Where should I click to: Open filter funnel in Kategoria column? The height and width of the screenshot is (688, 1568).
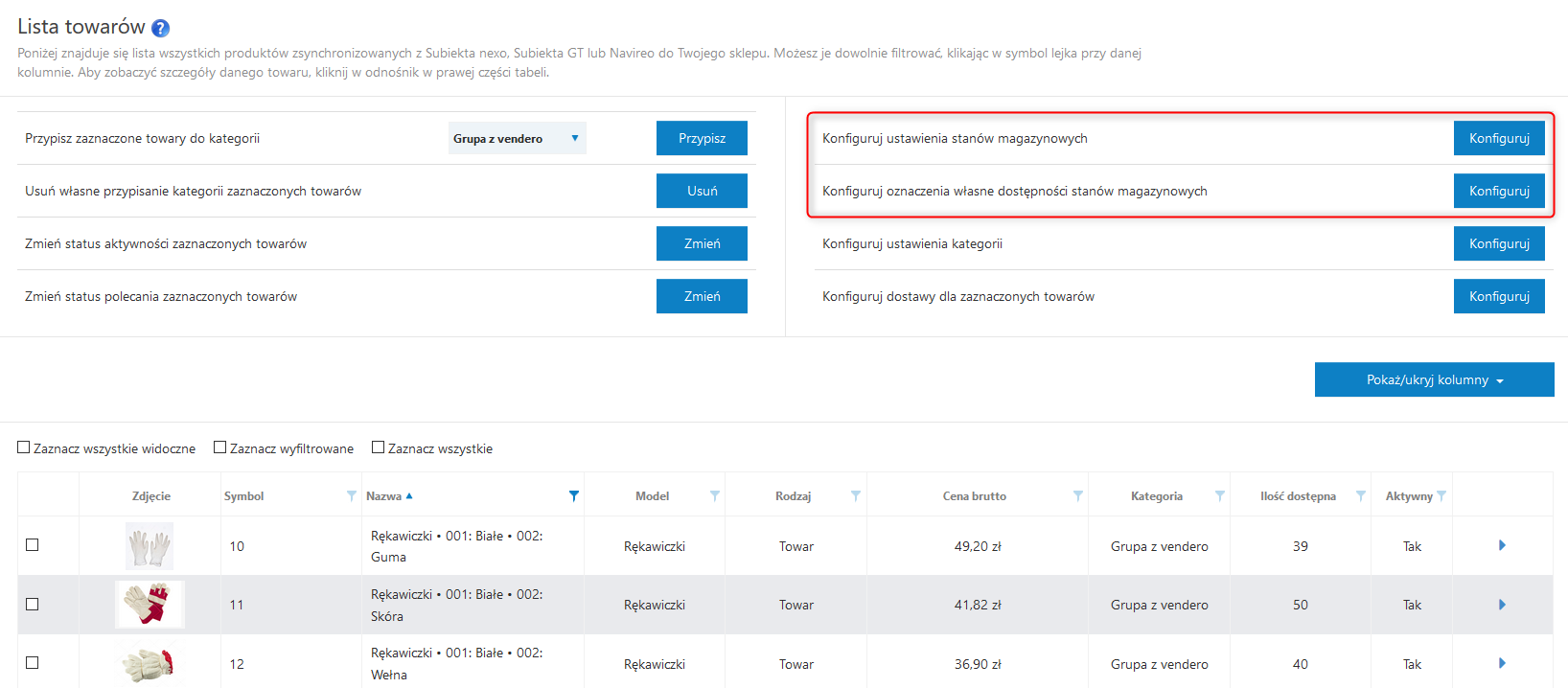[1219, 496]
